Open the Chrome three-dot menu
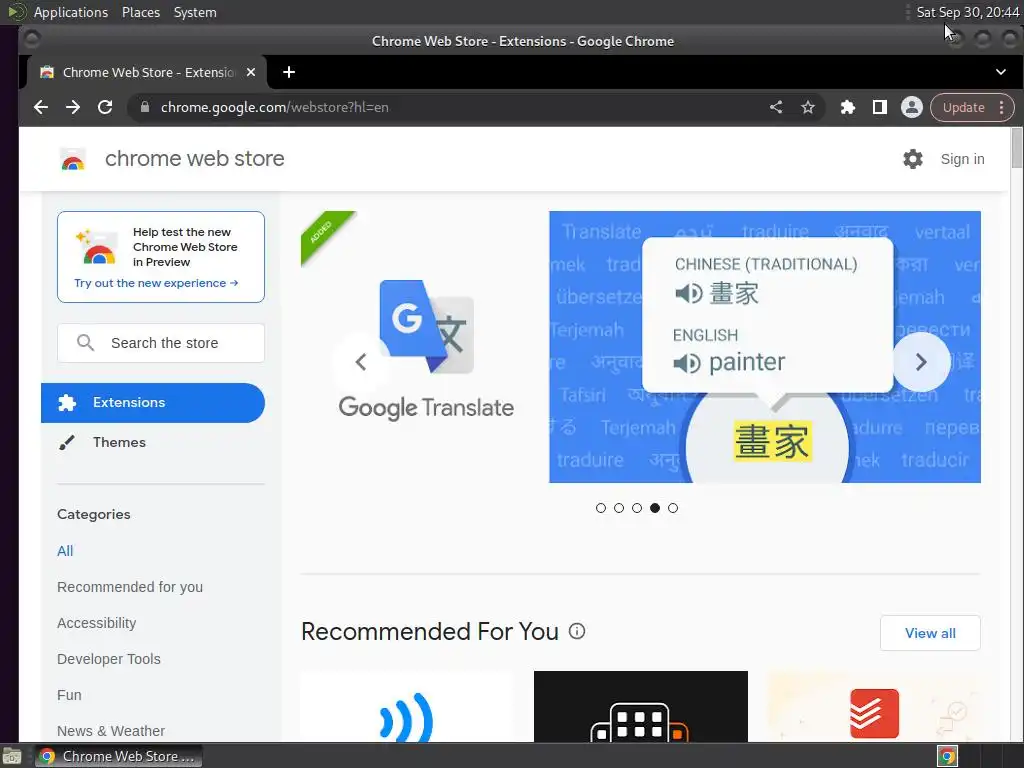1024x768 pixels. pyautogui.click(x=1002, y=107)
